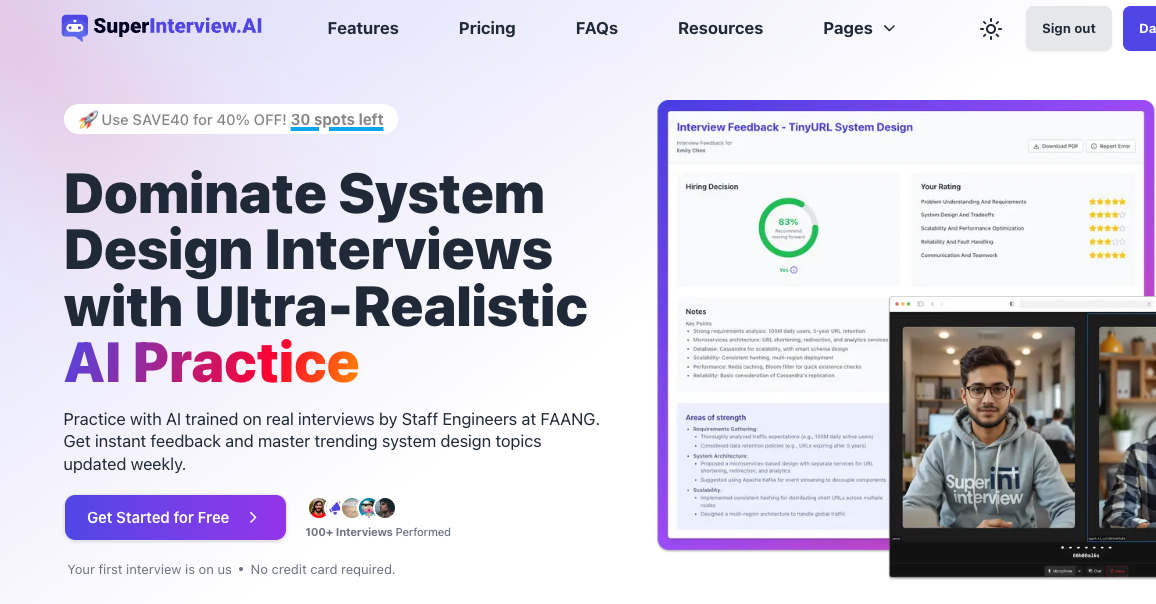The height and width of the screenshot is (604, 1156).
Task: Click the 'Notes' section heading
Action: click(695, 311)
